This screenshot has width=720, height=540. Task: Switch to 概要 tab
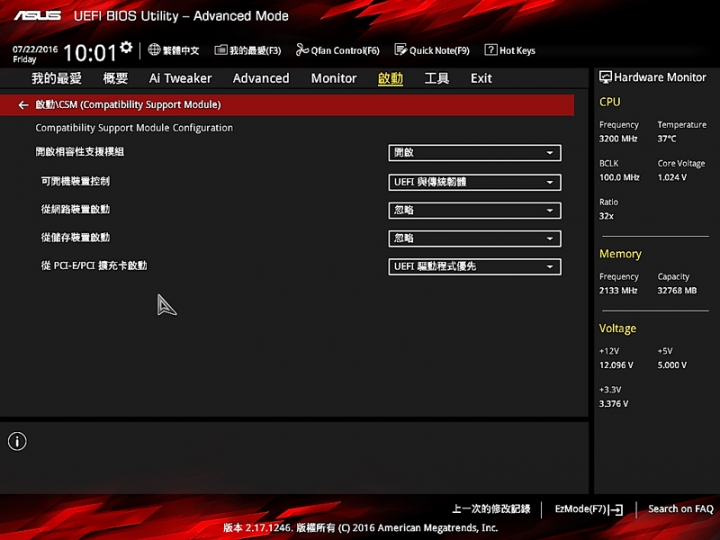tap(115, 79)
